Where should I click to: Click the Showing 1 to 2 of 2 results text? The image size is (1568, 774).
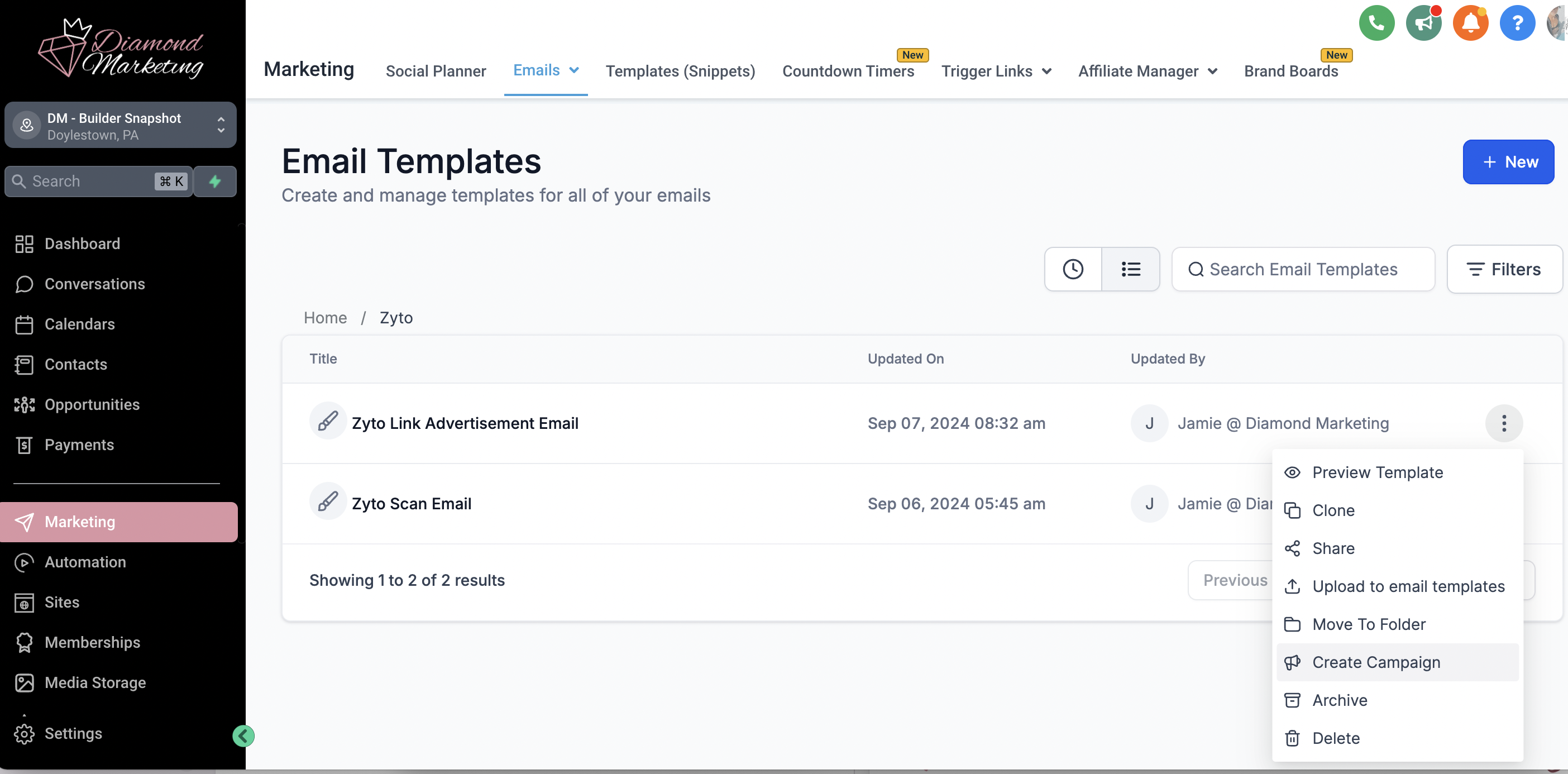(407, 580)
